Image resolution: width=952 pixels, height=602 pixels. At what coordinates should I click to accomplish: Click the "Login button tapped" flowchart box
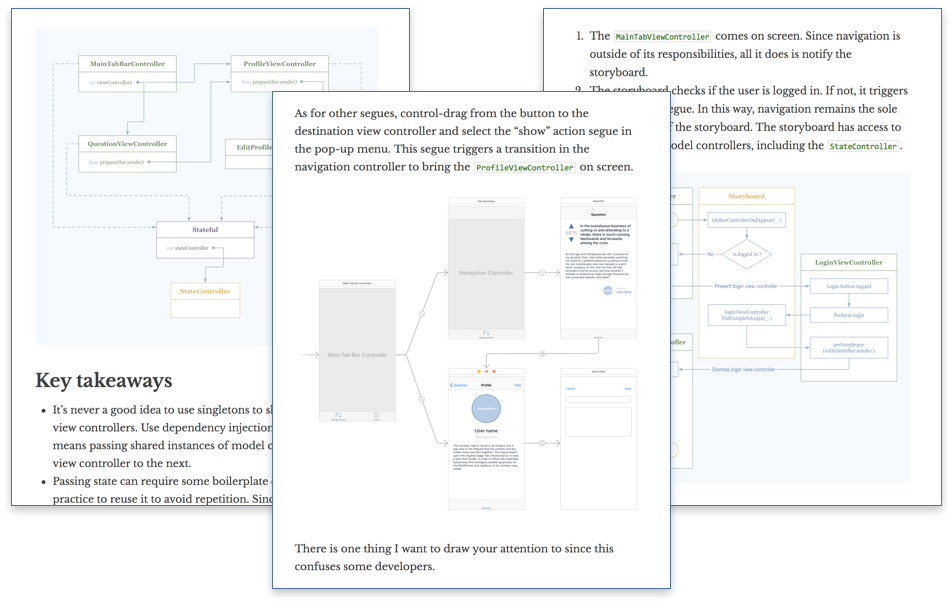849,286
